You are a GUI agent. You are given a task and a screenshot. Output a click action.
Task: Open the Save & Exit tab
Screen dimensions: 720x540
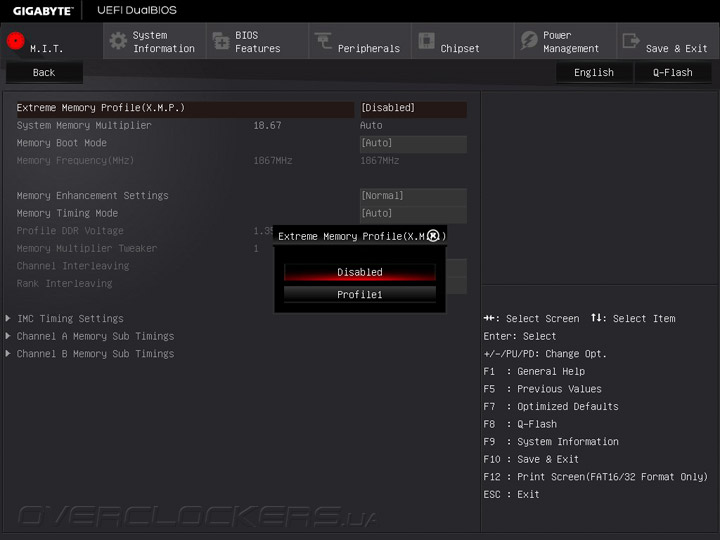[668, 41]
